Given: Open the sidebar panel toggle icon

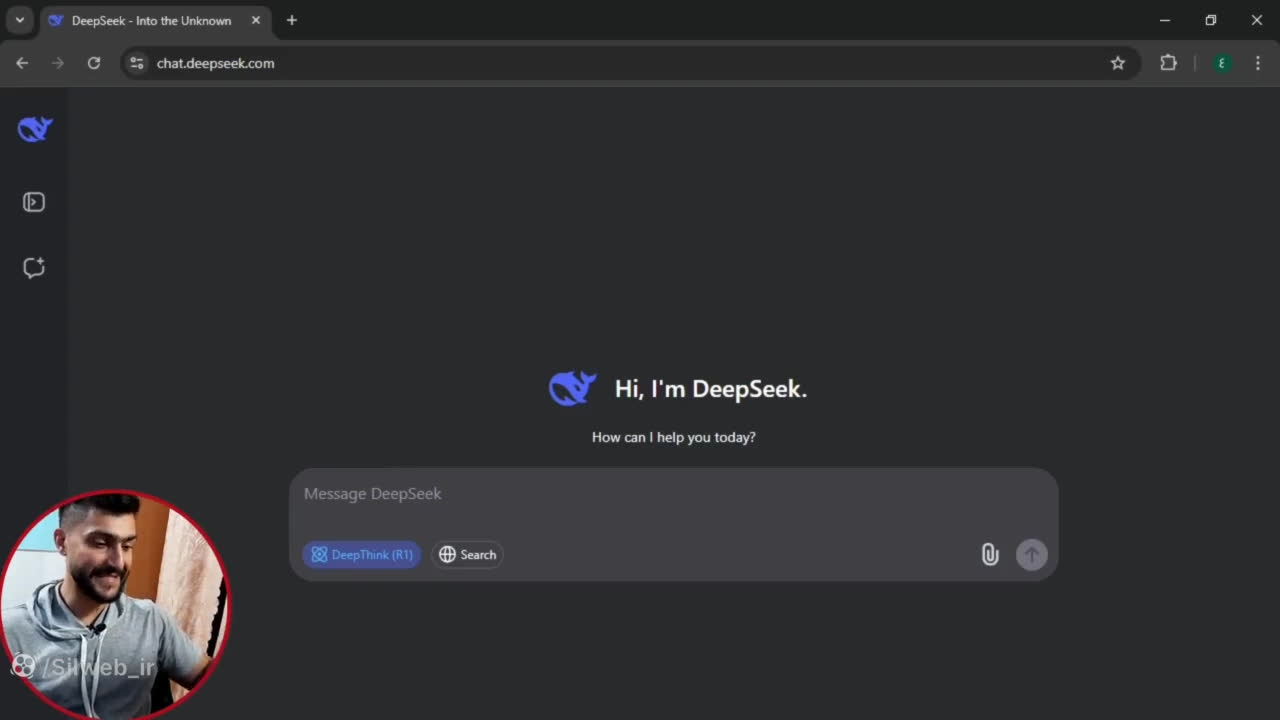Looking at the screenshot, I should click(34, 202).
